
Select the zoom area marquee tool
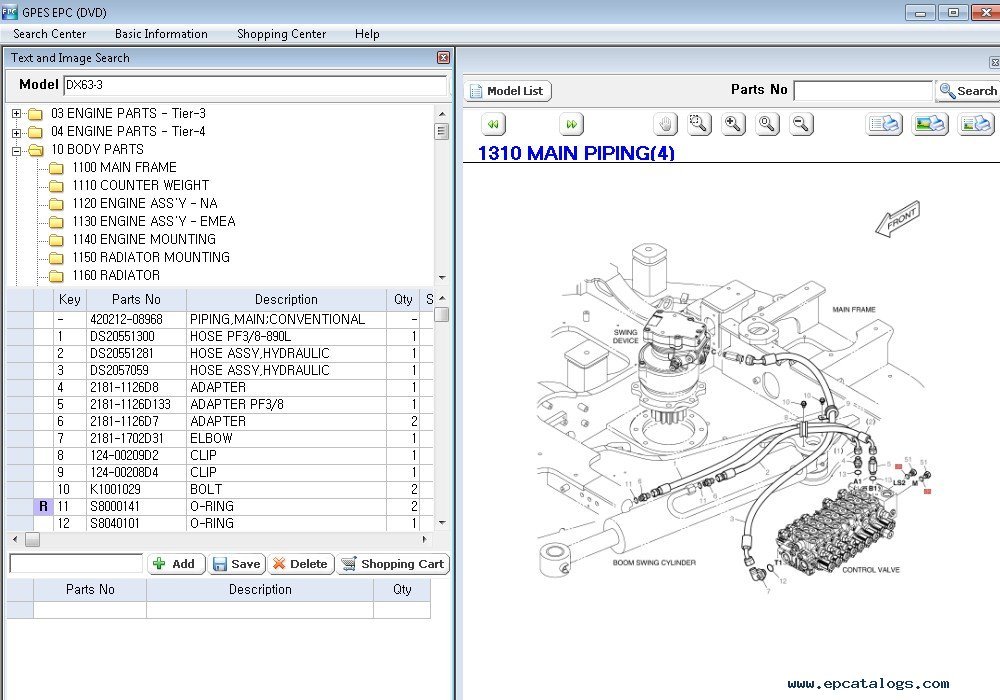click(699, 124)
